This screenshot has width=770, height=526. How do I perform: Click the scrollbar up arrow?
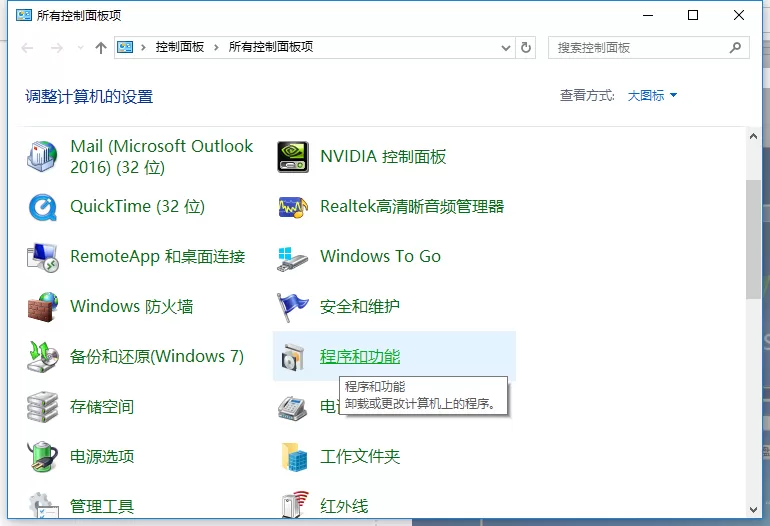(x=753, y=137)
